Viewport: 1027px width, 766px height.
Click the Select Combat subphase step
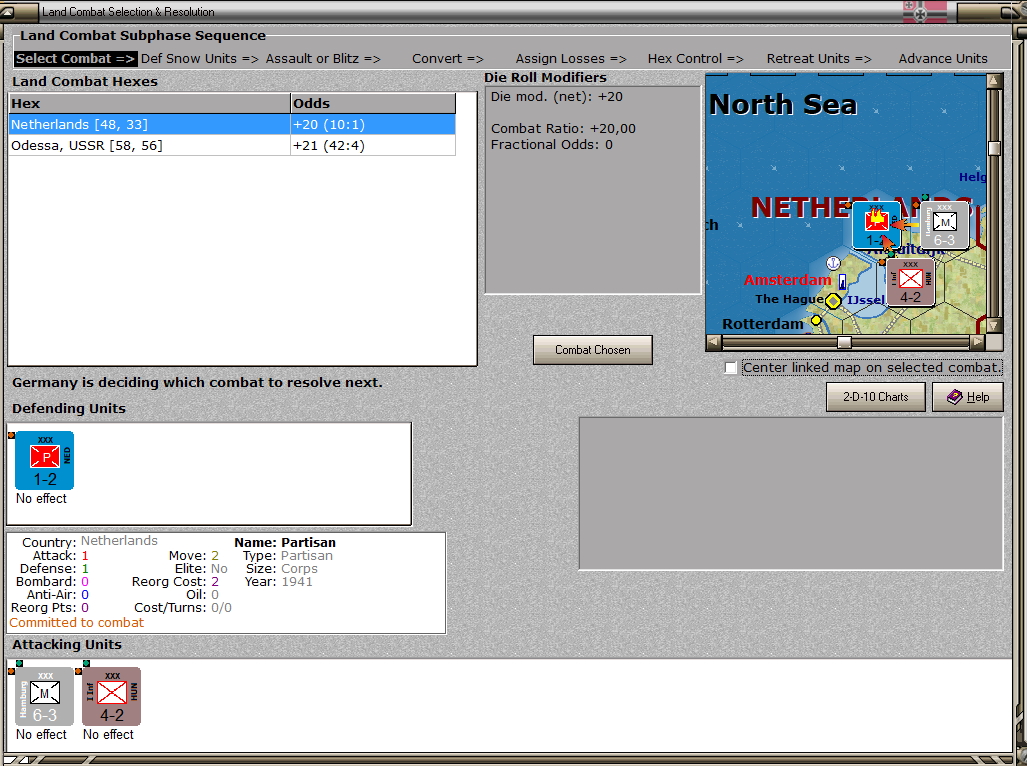click(x=75, y=58)
